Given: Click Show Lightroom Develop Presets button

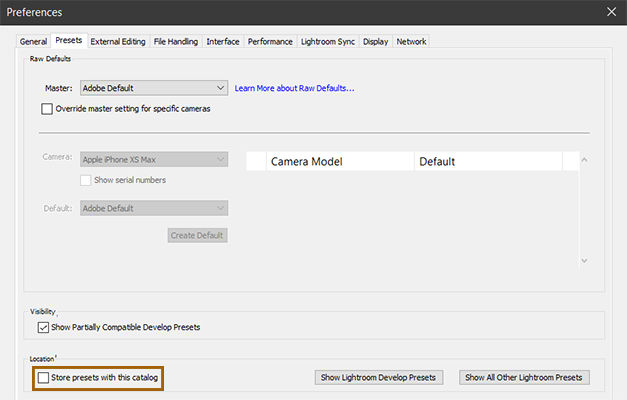Looking at the screenshot, I should (x=379, y=377).
